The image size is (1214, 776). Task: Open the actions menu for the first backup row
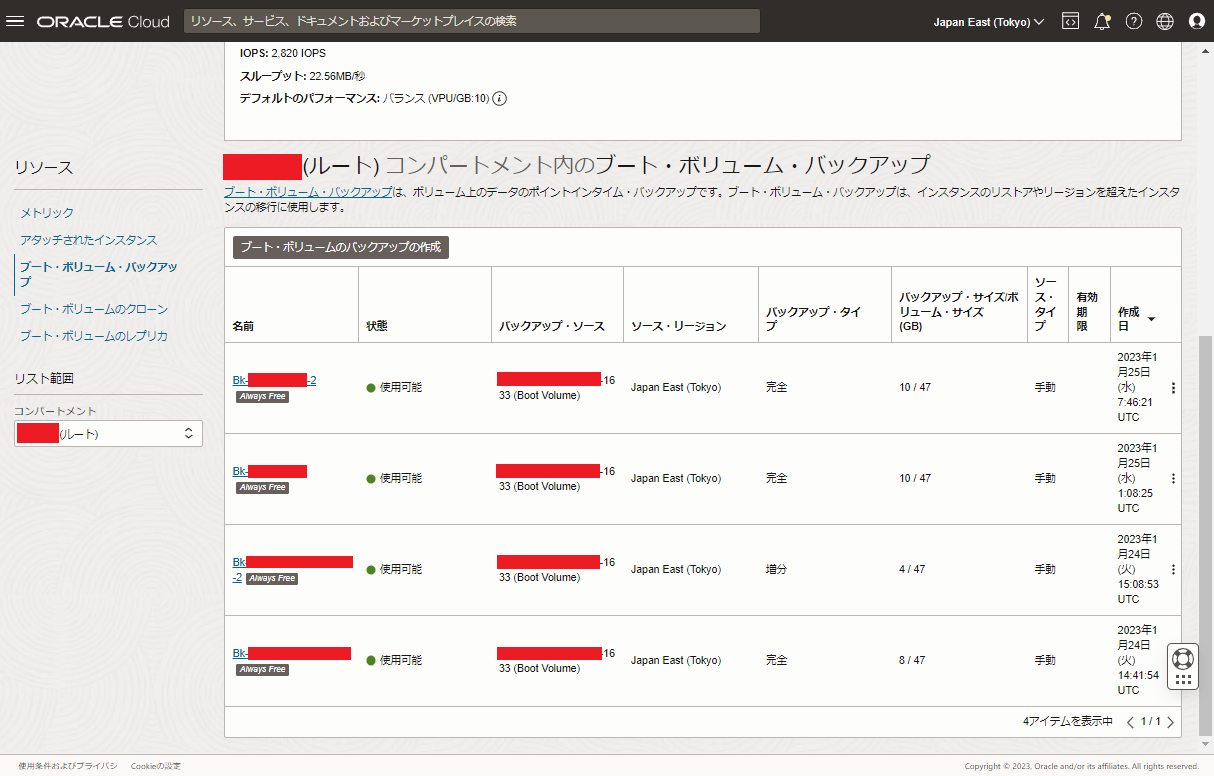coord(1173,387)
